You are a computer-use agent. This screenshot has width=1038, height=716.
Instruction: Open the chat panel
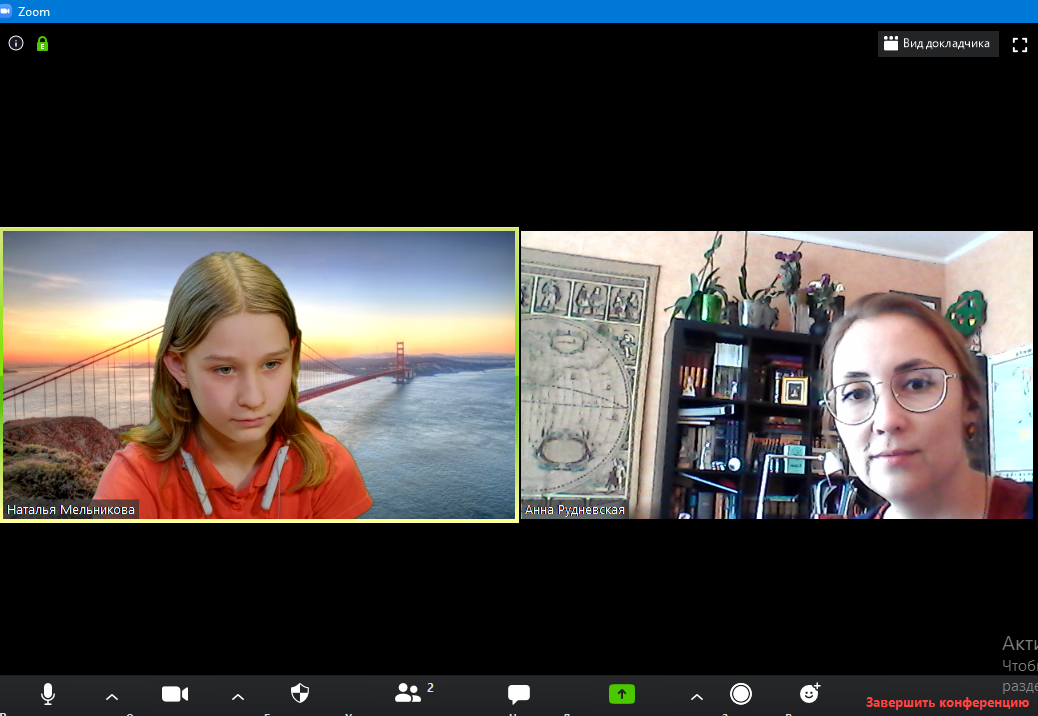click(518, 694)
